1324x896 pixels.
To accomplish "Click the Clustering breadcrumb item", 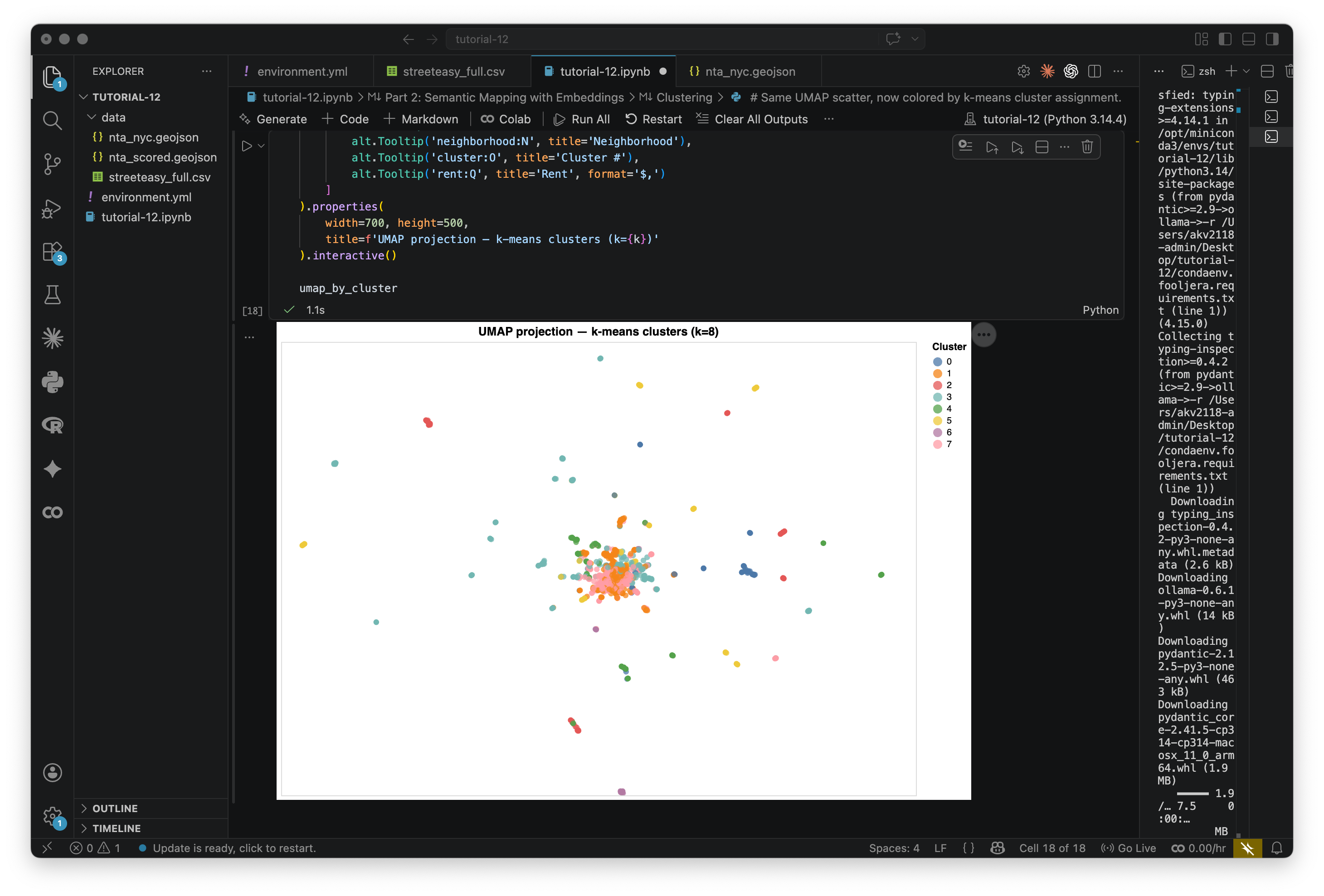I will [x=684, y=97].
